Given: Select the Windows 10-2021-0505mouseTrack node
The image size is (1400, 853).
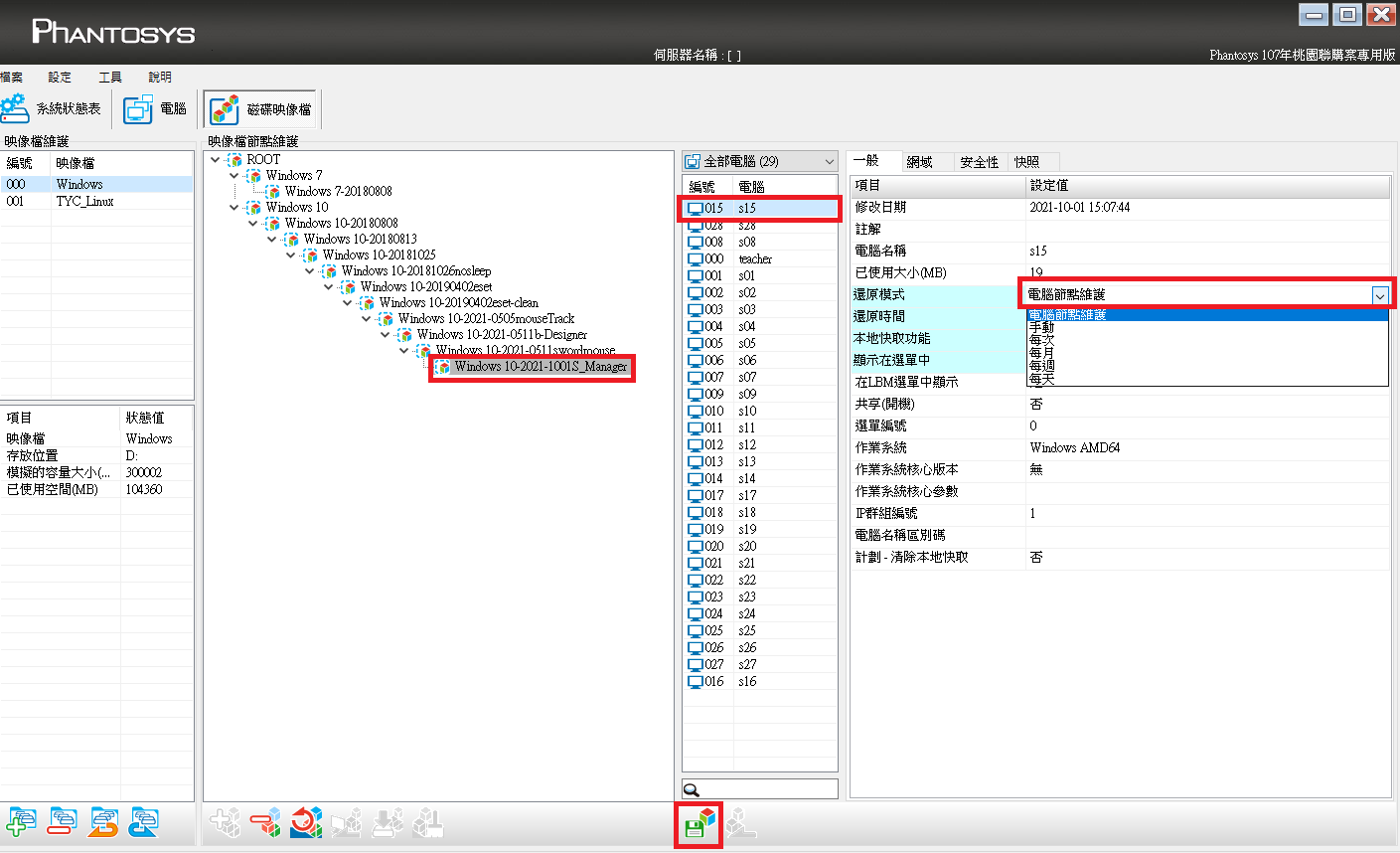Looking at the screenshot, I should tap(486, 318).
